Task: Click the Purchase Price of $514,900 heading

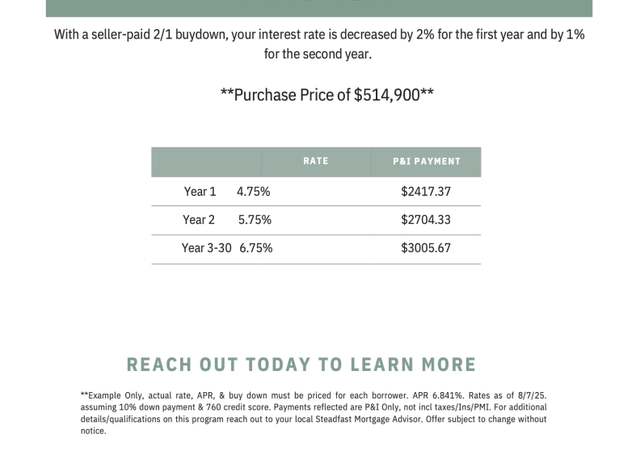Action: coord(327,95)
